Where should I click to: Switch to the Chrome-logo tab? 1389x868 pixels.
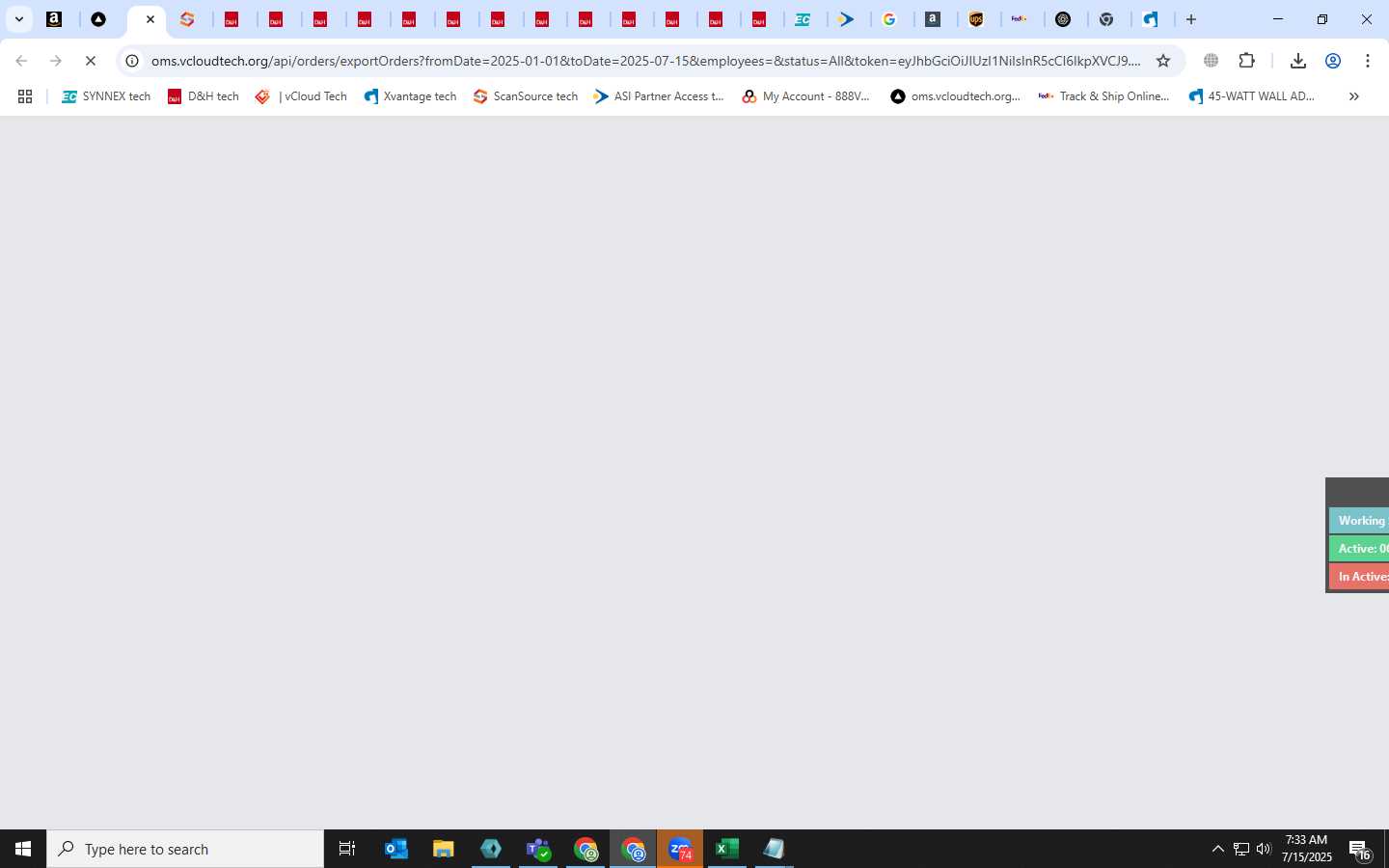point(1107,19)
